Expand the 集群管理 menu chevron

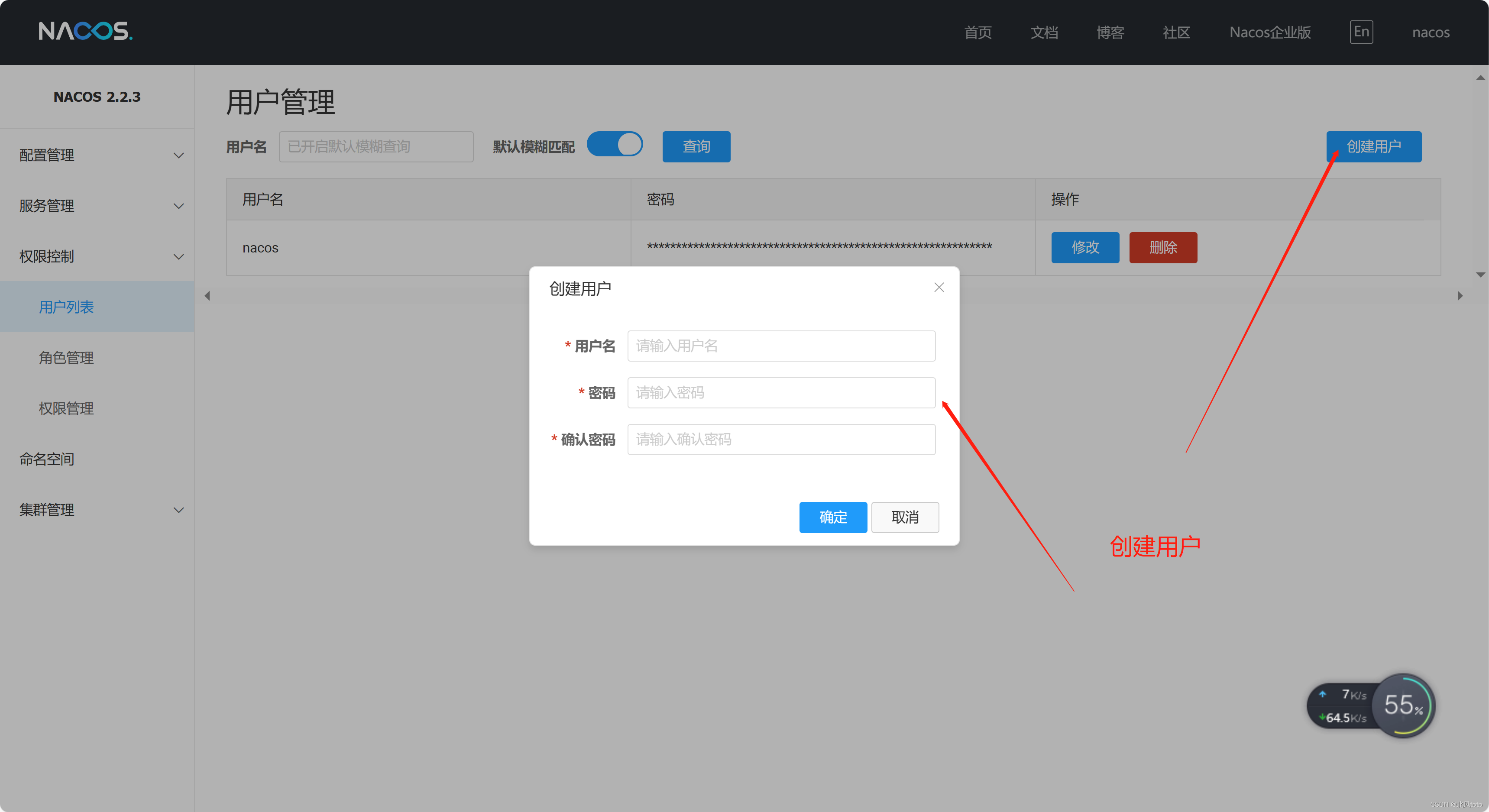tap(178, 510)
